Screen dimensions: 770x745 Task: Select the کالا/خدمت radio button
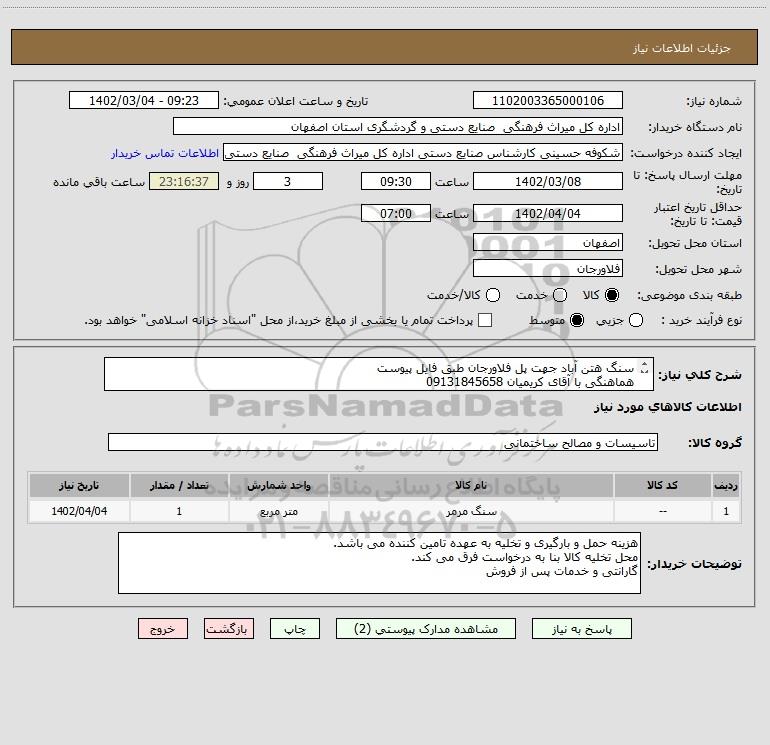[x=493, y=295]
